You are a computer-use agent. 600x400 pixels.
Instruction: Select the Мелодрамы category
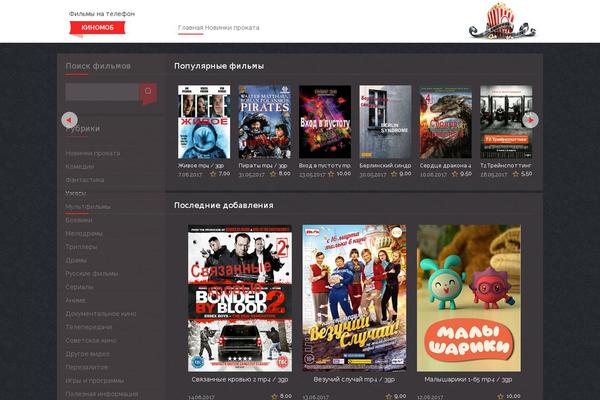pos(84,233)
